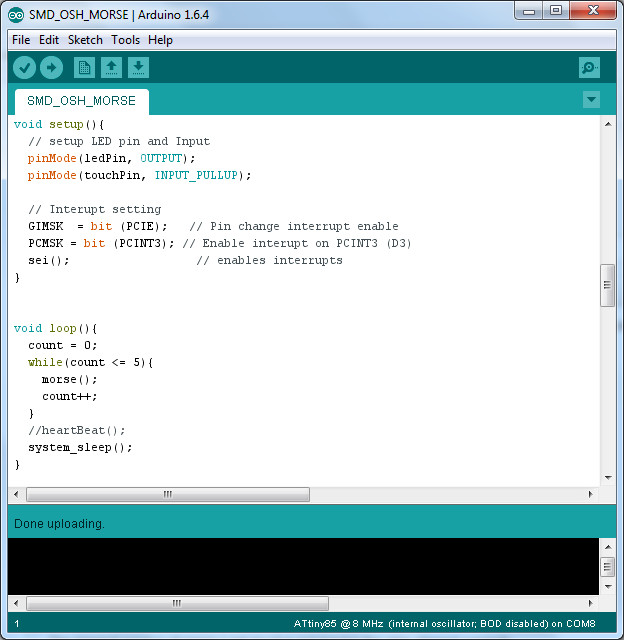
Task: Minimize the Arduino window
Action: pos(529,11)
